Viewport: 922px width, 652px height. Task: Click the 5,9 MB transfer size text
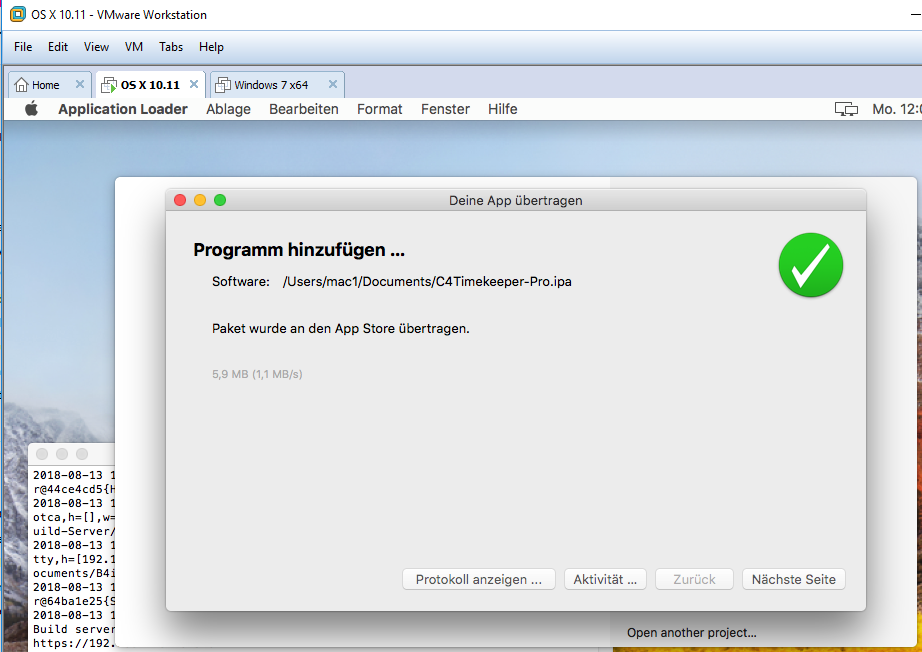click(257, 374)
